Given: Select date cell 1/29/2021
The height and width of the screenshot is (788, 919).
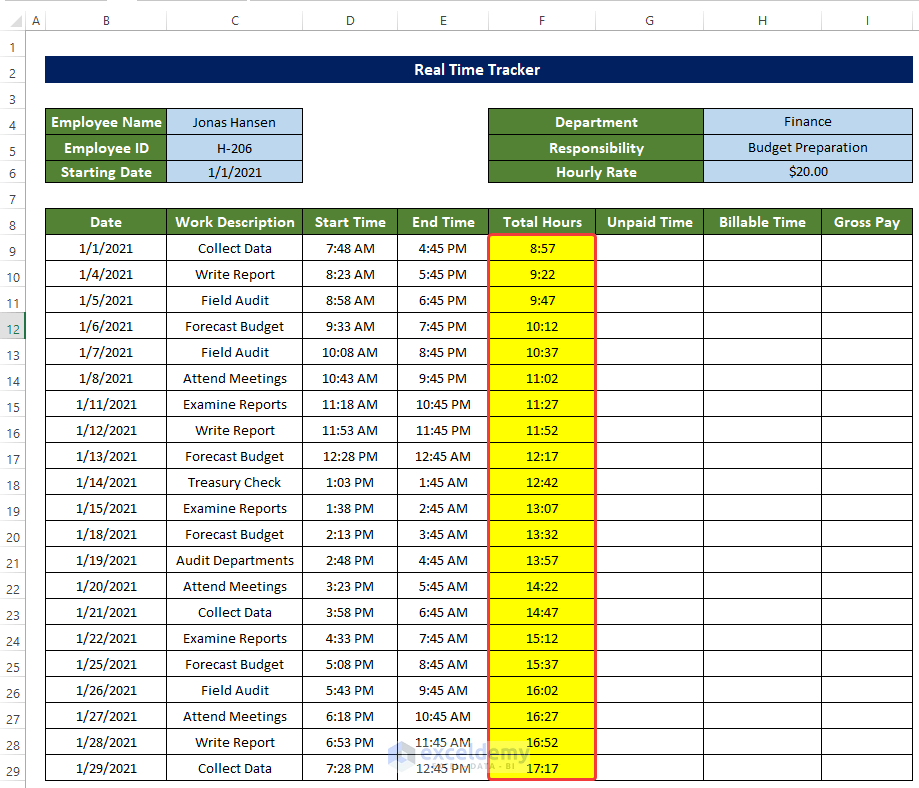Looking at the screenshot, I should pos(106,768).
